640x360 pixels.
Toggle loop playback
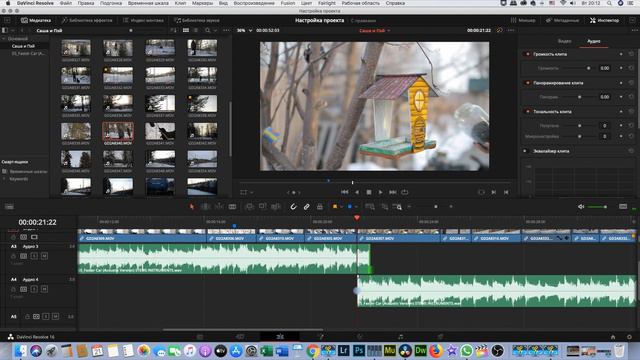(x=404, y=192)
